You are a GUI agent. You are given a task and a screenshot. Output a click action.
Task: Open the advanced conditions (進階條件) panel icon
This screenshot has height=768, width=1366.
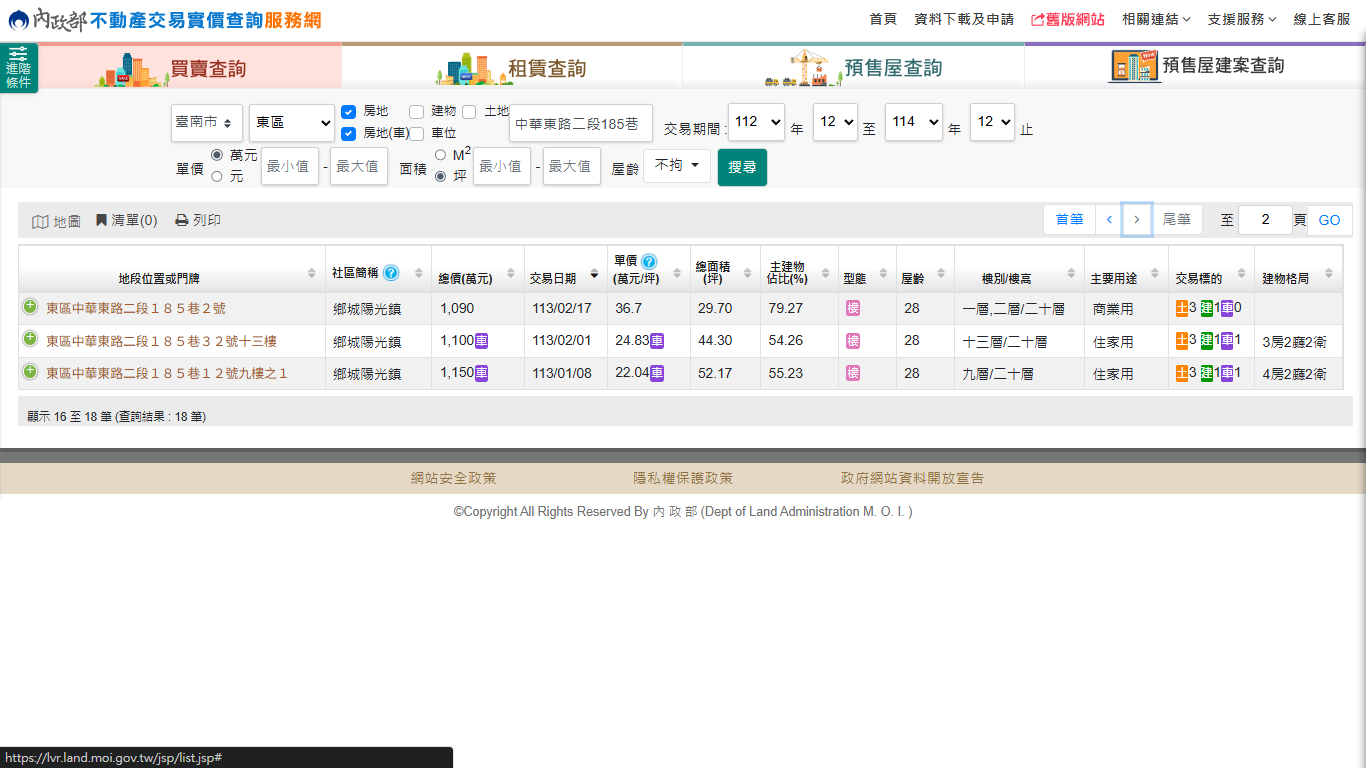(18, 67)
